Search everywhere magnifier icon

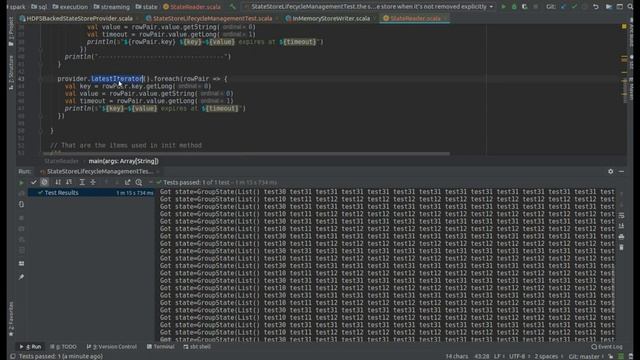(x=631, y=7)
